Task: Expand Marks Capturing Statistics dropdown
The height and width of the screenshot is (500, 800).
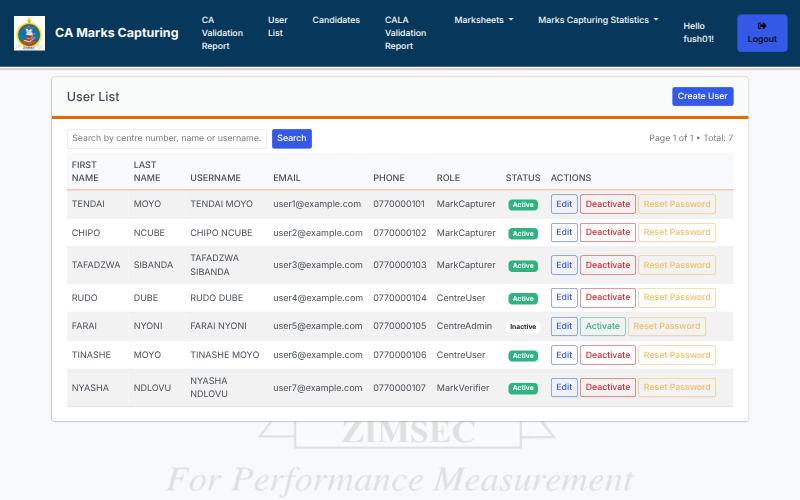Action: (598, 20)
